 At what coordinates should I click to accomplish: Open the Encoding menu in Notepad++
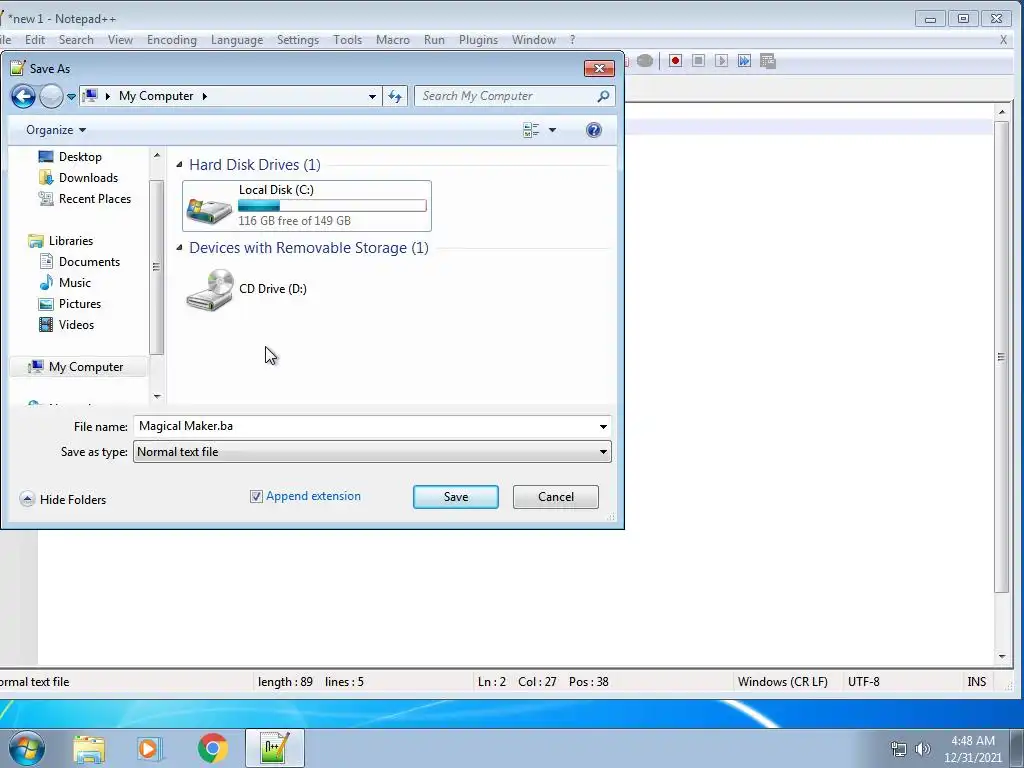point(172,40)
